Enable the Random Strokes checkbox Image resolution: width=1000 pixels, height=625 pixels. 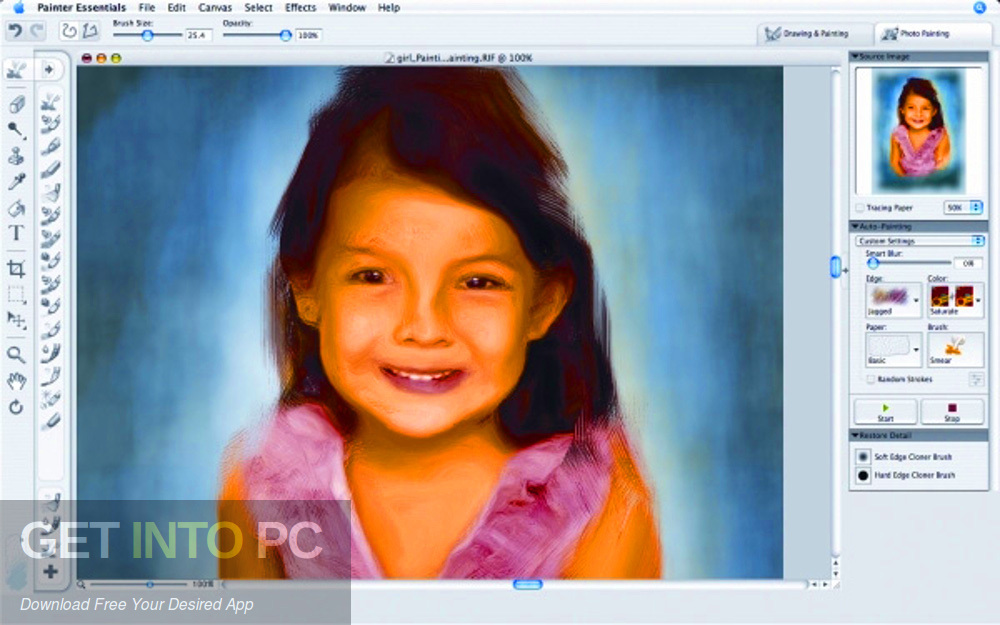tap(870, 379)
